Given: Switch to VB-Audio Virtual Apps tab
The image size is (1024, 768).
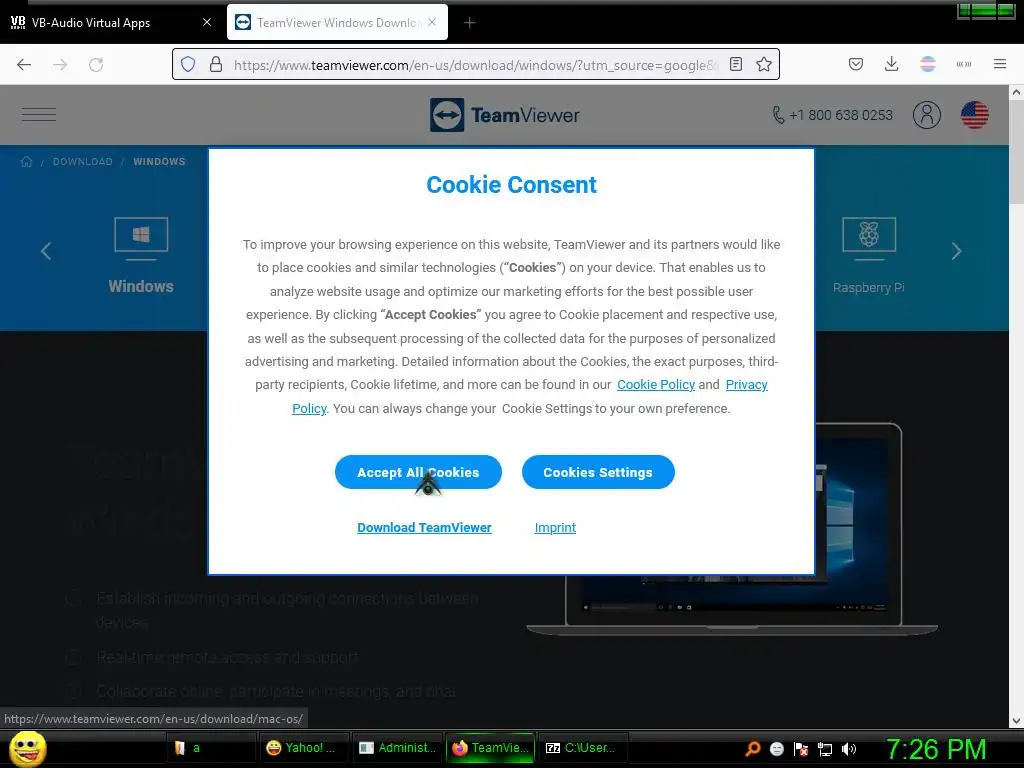Looking at the screenshot, I should point(111,22).
